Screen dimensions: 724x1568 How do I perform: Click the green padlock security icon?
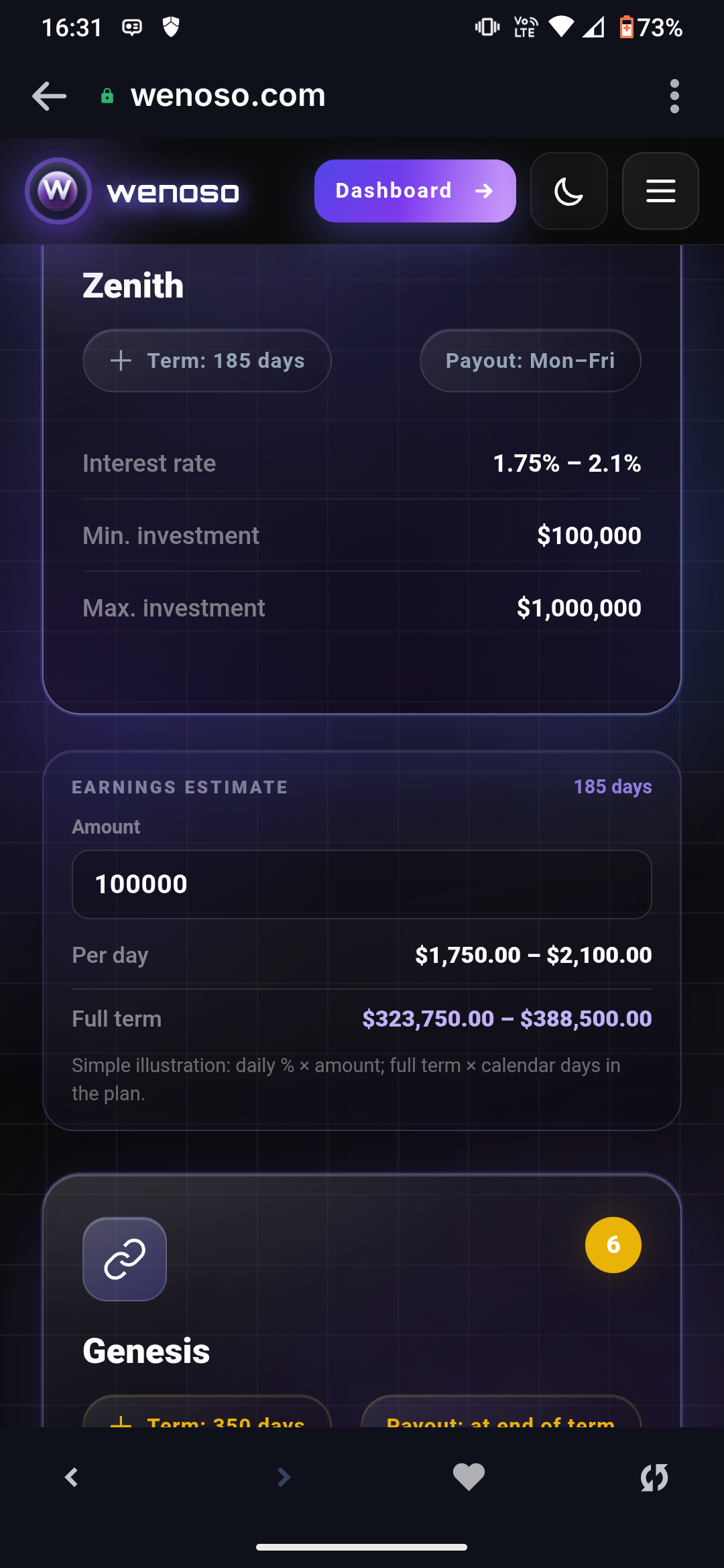(107, 96)
